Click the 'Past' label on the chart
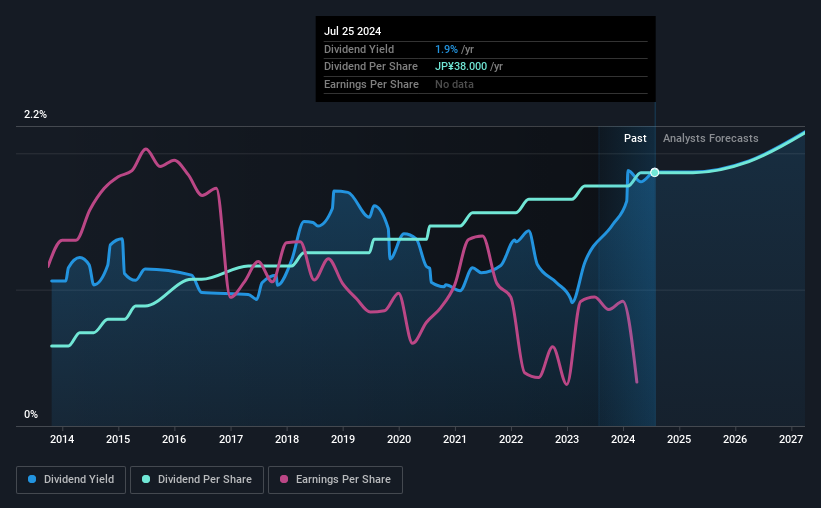Screen dimensions: 821x508 click(635, 138)
